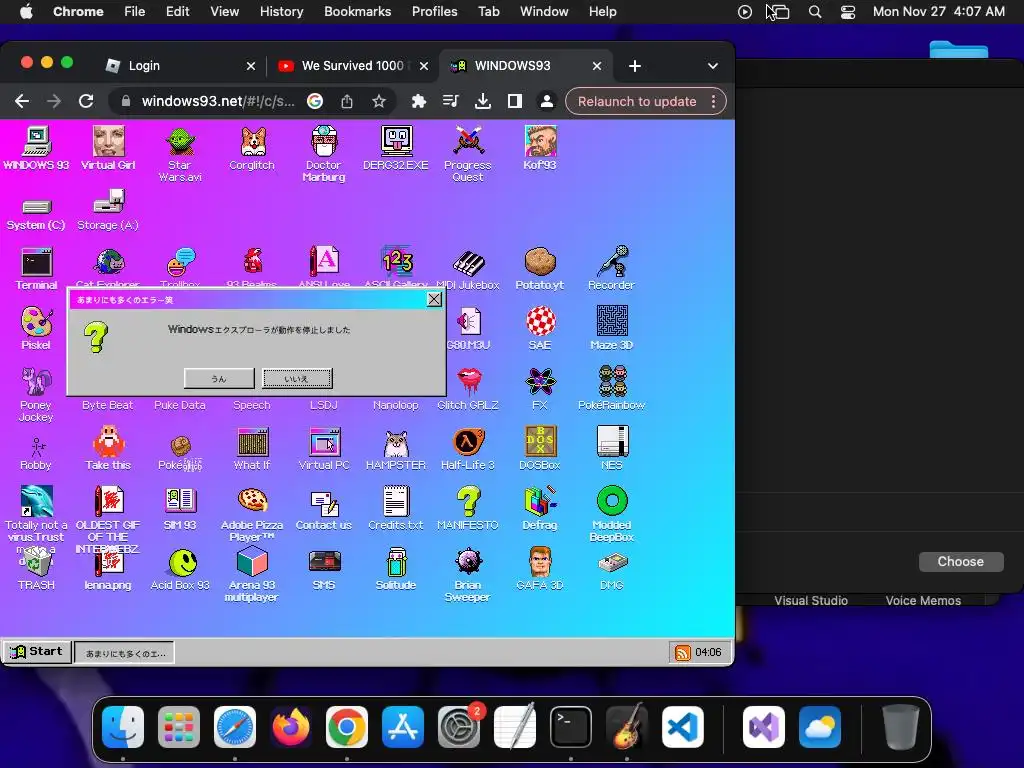This screenshot has height=768, width=1024.
Task: Open Chrome downloads icon
Action: coord(483,101)
